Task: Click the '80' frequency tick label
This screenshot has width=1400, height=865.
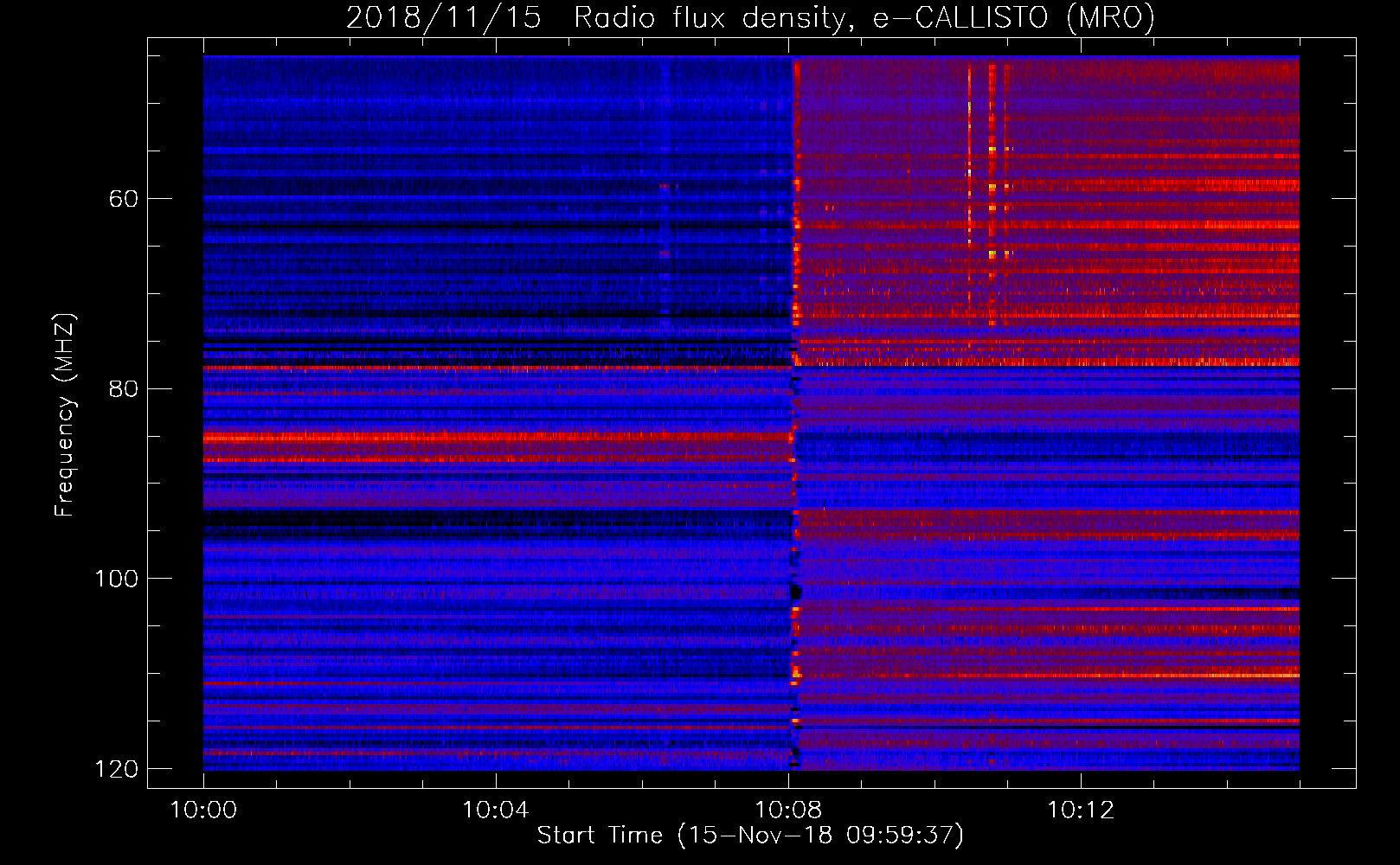Action: [124, 389]
